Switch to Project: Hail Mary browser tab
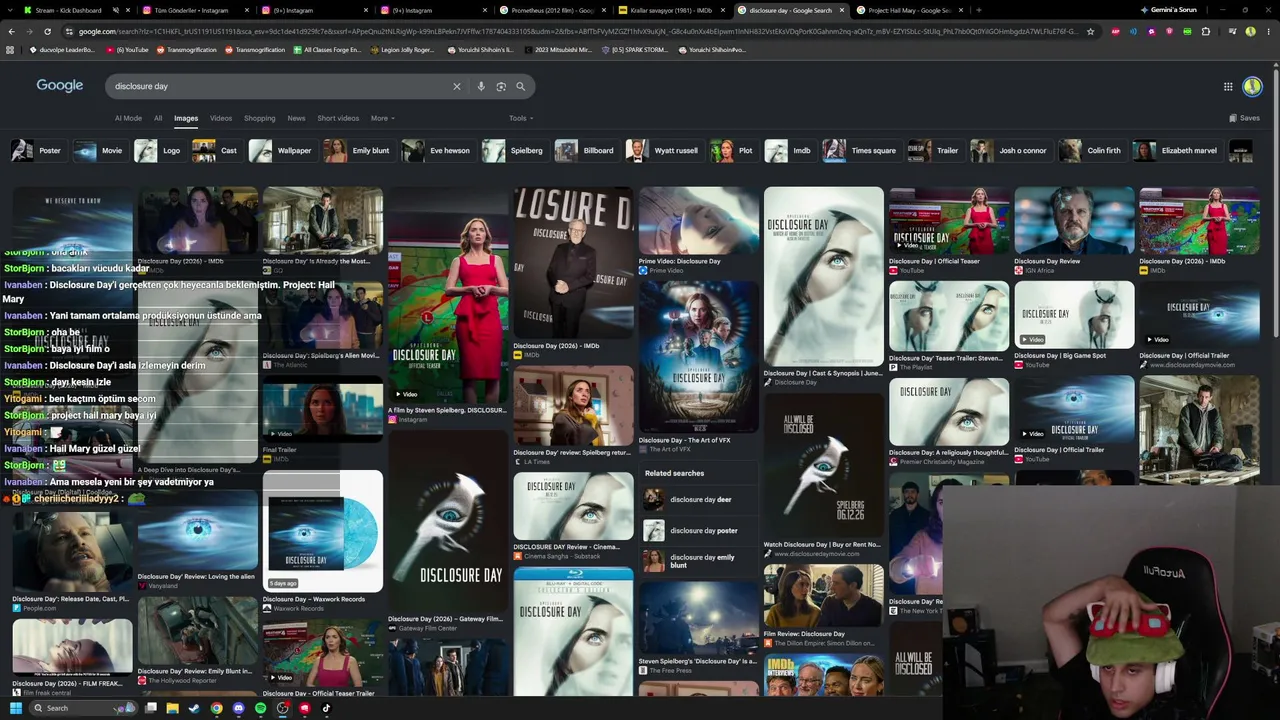Screen dimensions: 1280x720 [x=908, y=10]
